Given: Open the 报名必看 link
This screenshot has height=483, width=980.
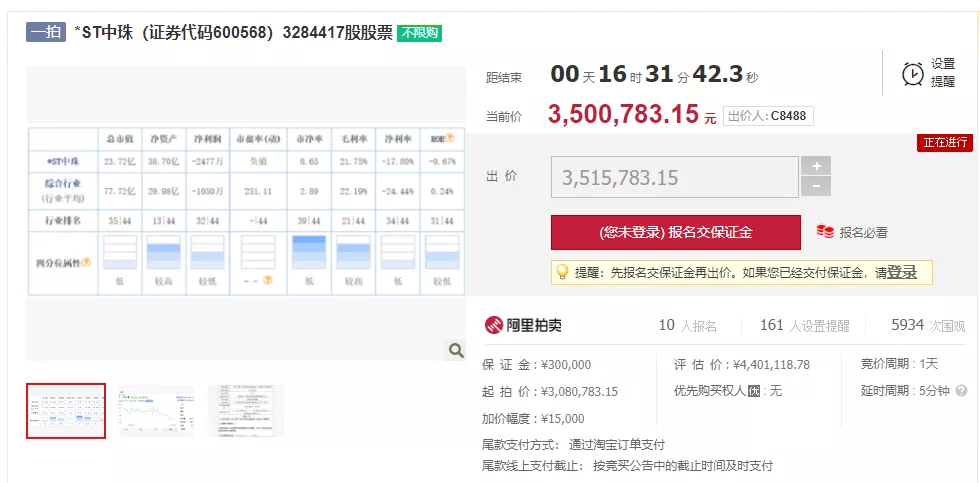Looking at the screenshot, I should [863, 232].
